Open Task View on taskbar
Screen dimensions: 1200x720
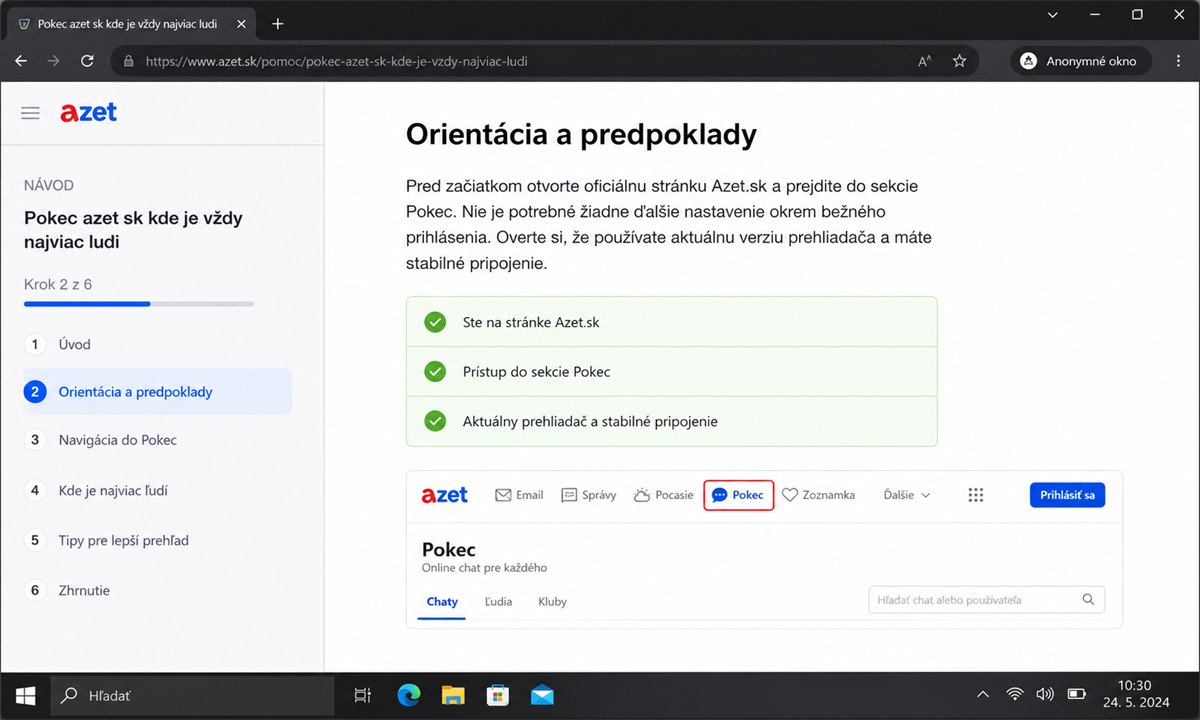point(363,695)
